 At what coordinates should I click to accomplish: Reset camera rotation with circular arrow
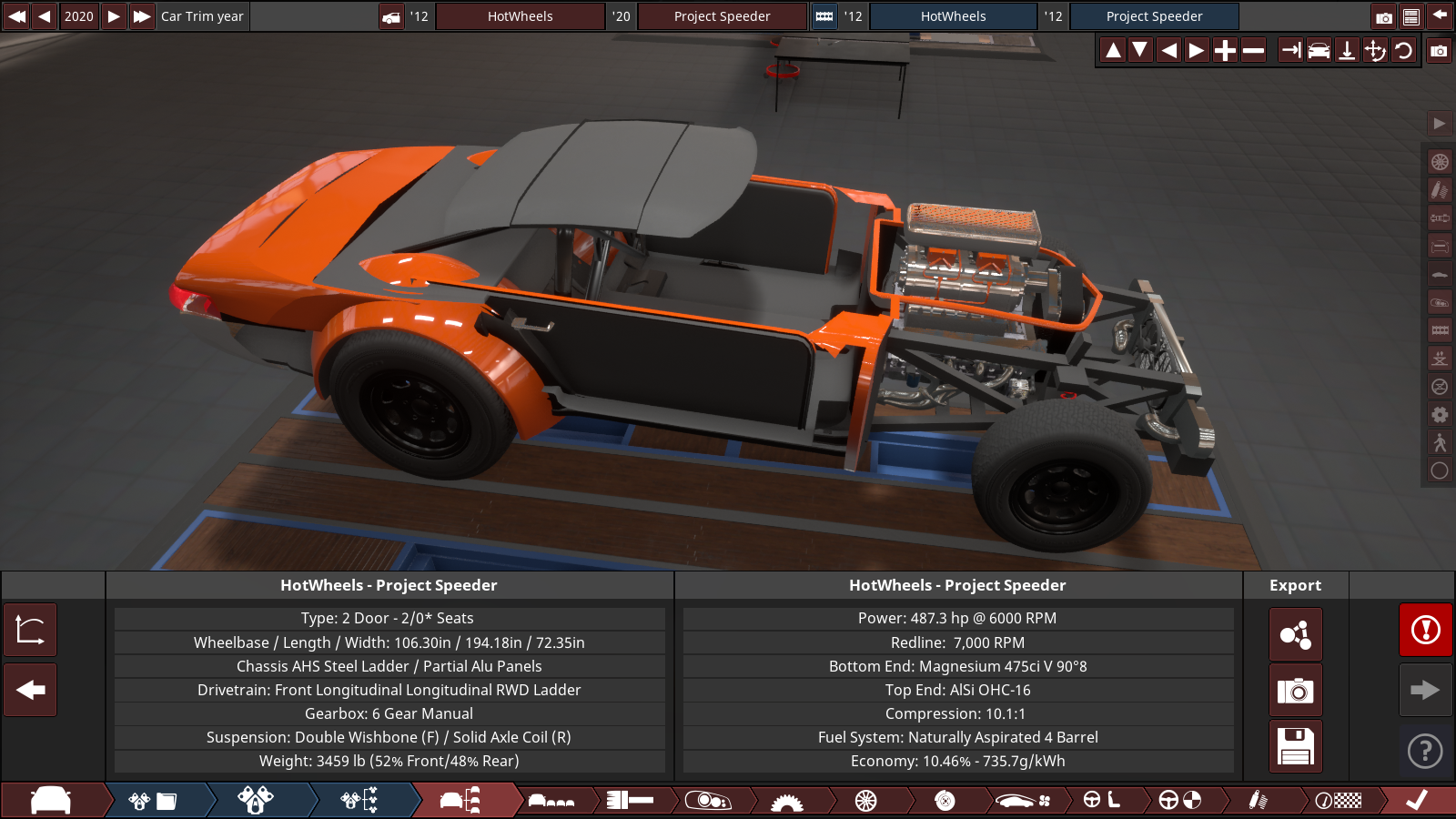click(1403, 51)
